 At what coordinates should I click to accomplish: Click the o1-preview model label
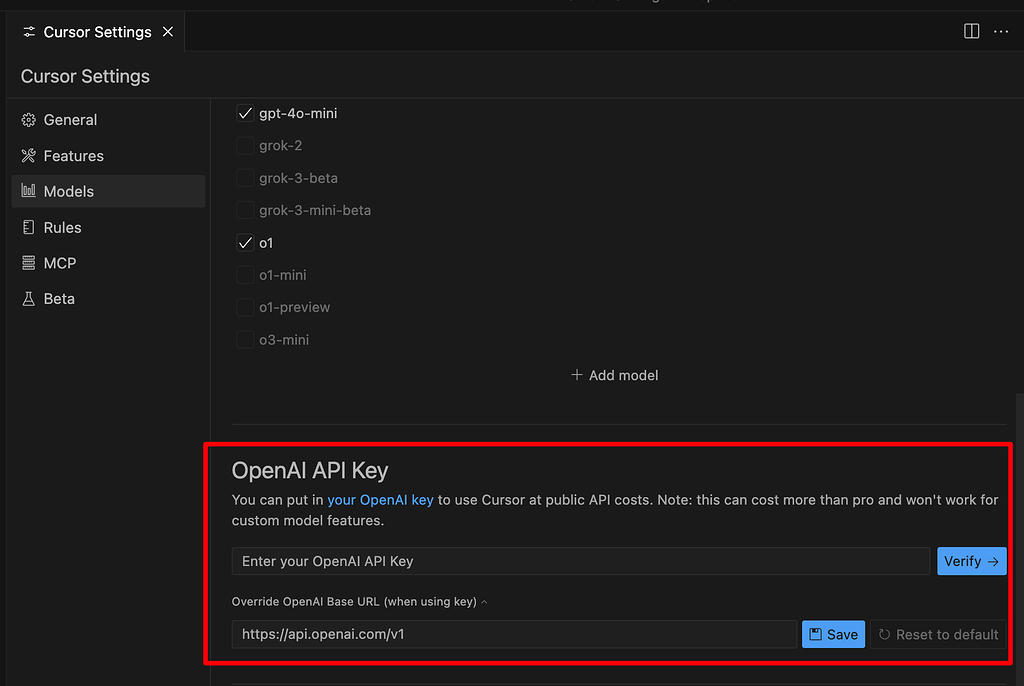[x=295, y=307]
